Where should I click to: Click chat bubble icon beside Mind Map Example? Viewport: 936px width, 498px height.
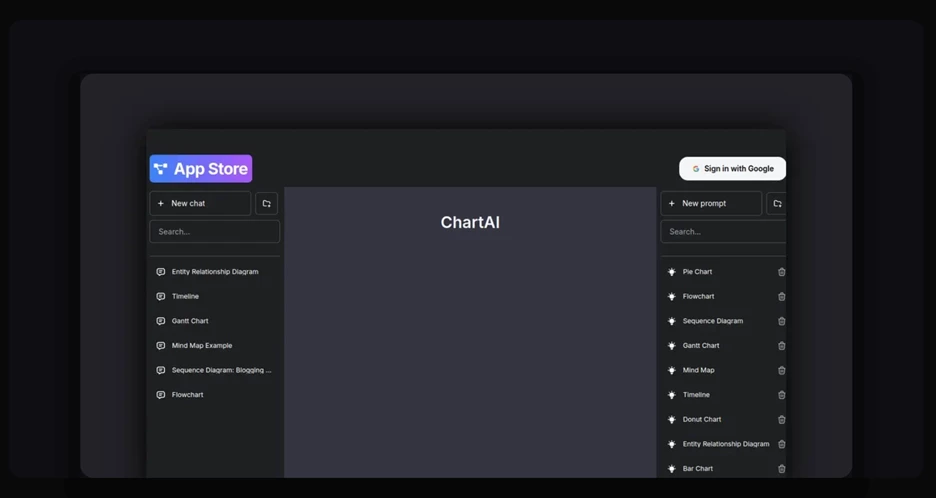(x=161, y=346)
